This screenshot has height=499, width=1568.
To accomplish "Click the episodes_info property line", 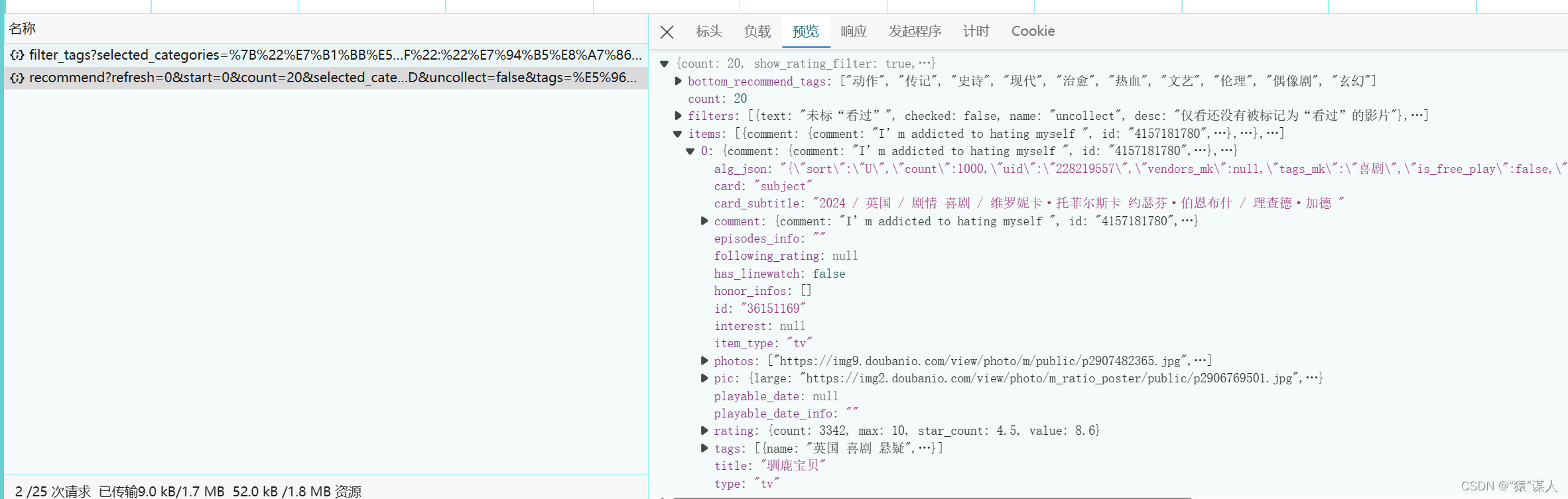I will tap(769, 239).
